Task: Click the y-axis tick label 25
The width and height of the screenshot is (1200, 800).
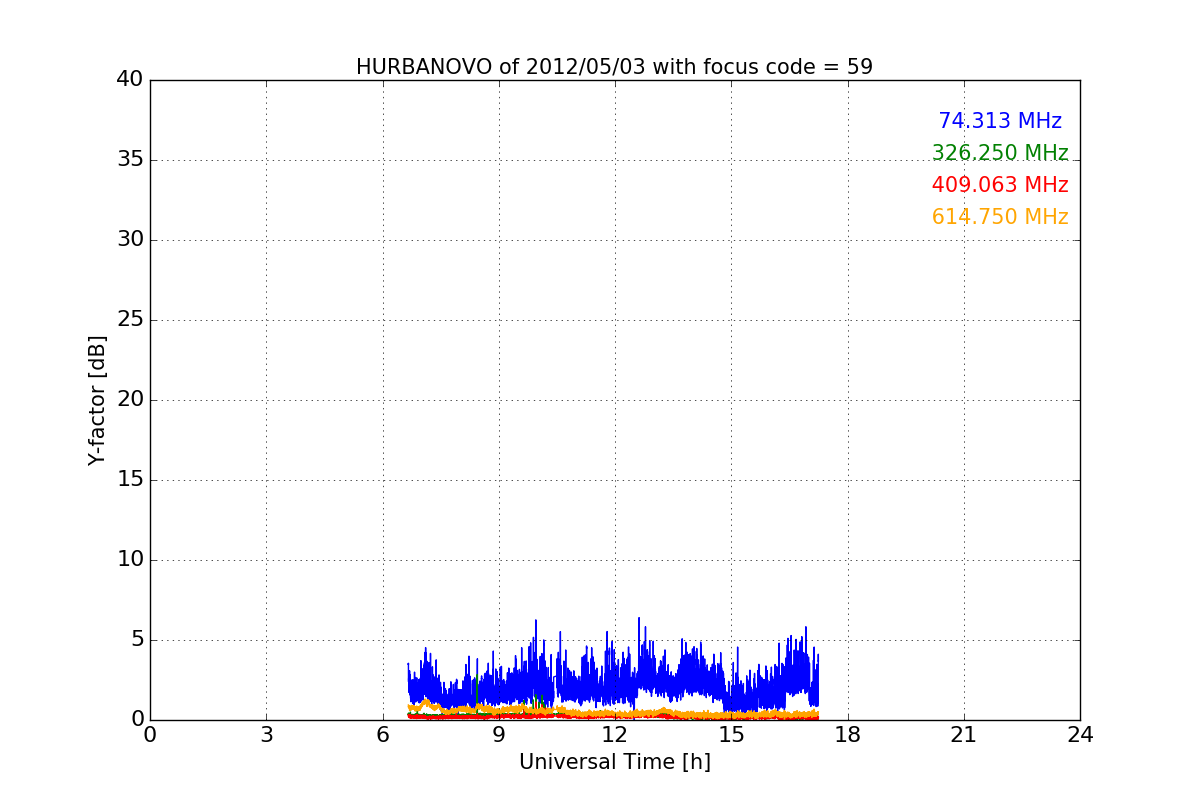Action: 130,320
